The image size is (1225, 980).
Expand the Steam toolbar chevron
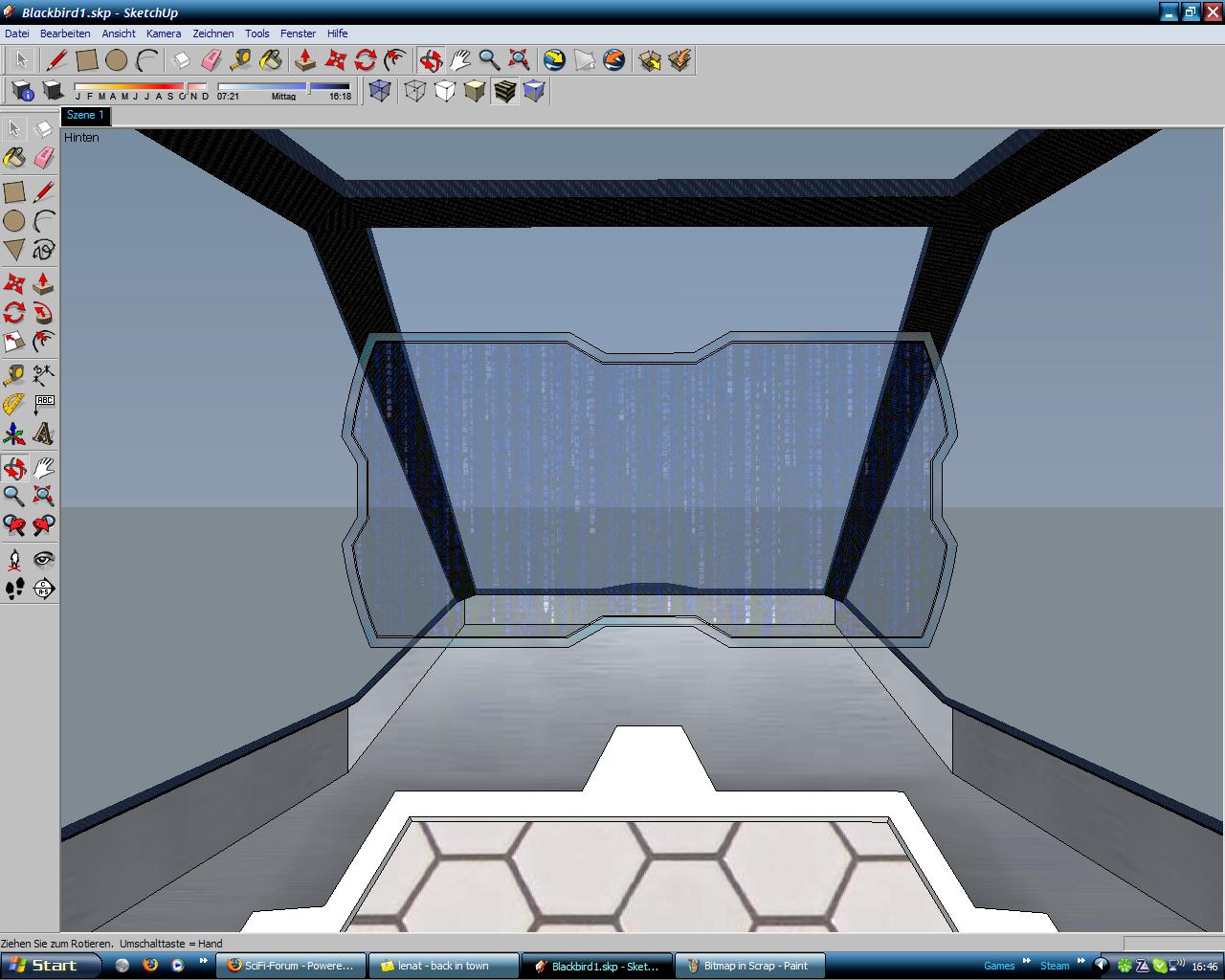point(1080,963)
